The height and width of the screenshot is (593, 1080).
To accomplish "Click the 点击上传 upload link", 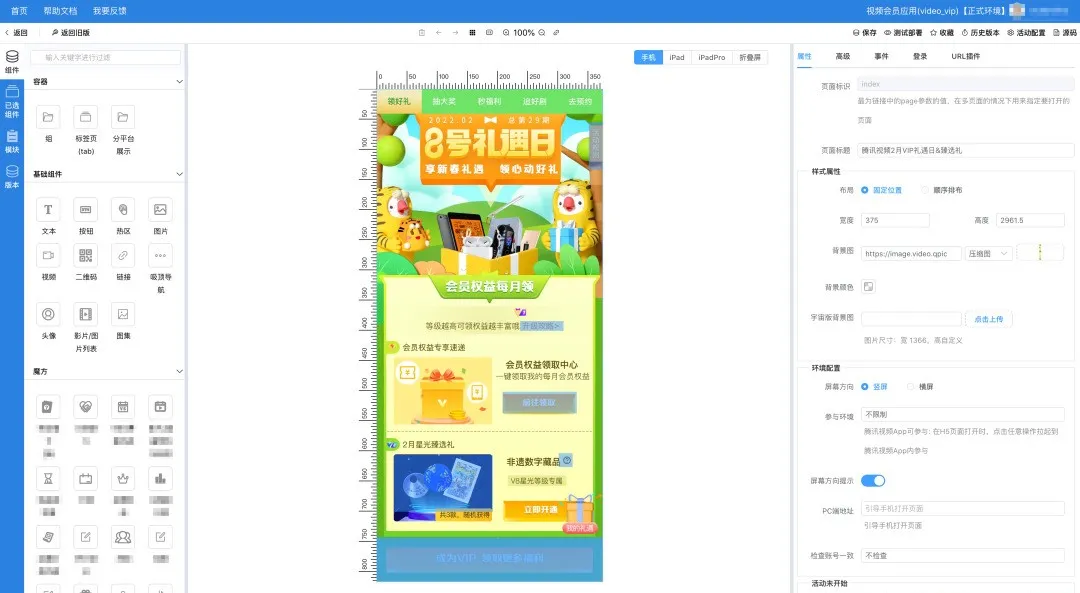I will pos(989,318).
